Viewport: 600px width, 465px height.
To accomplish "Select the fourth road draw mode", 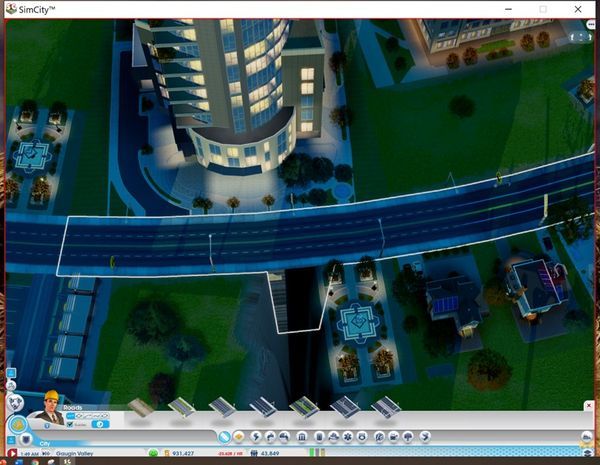I will 96,416.
